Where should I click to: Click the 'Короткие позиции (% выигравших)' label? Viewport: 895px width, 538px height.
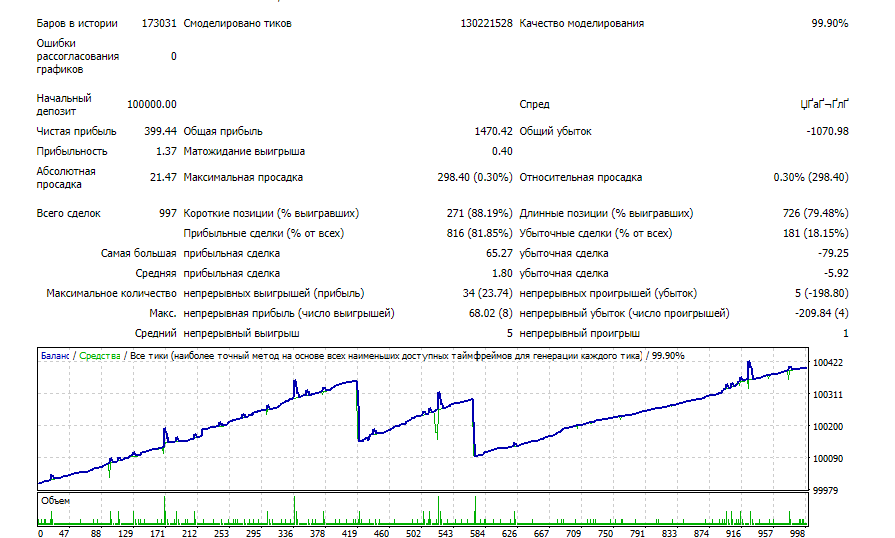pyautogui.click(x=271, y=213)
